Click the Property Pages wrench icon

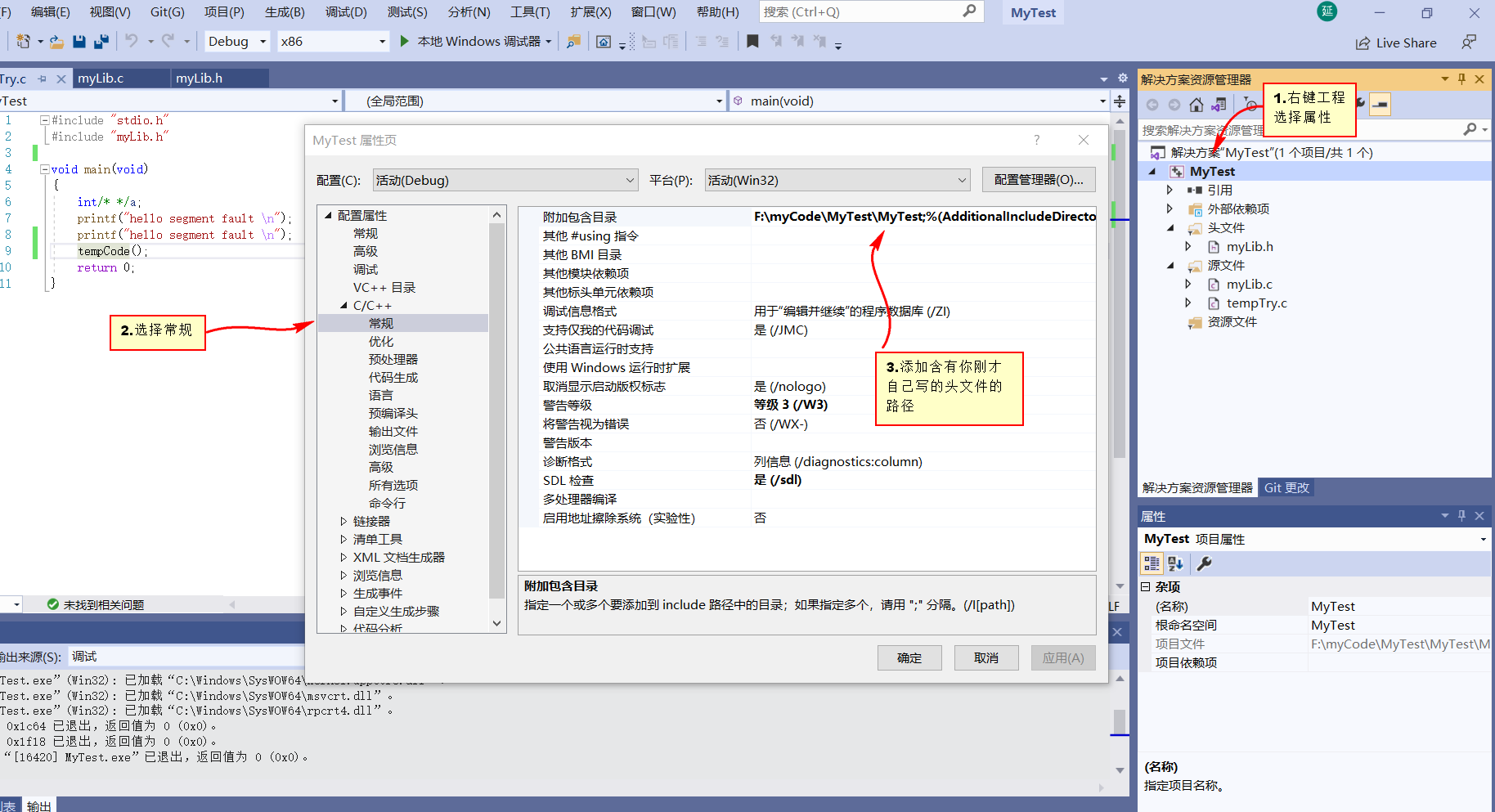(1205, 563)
